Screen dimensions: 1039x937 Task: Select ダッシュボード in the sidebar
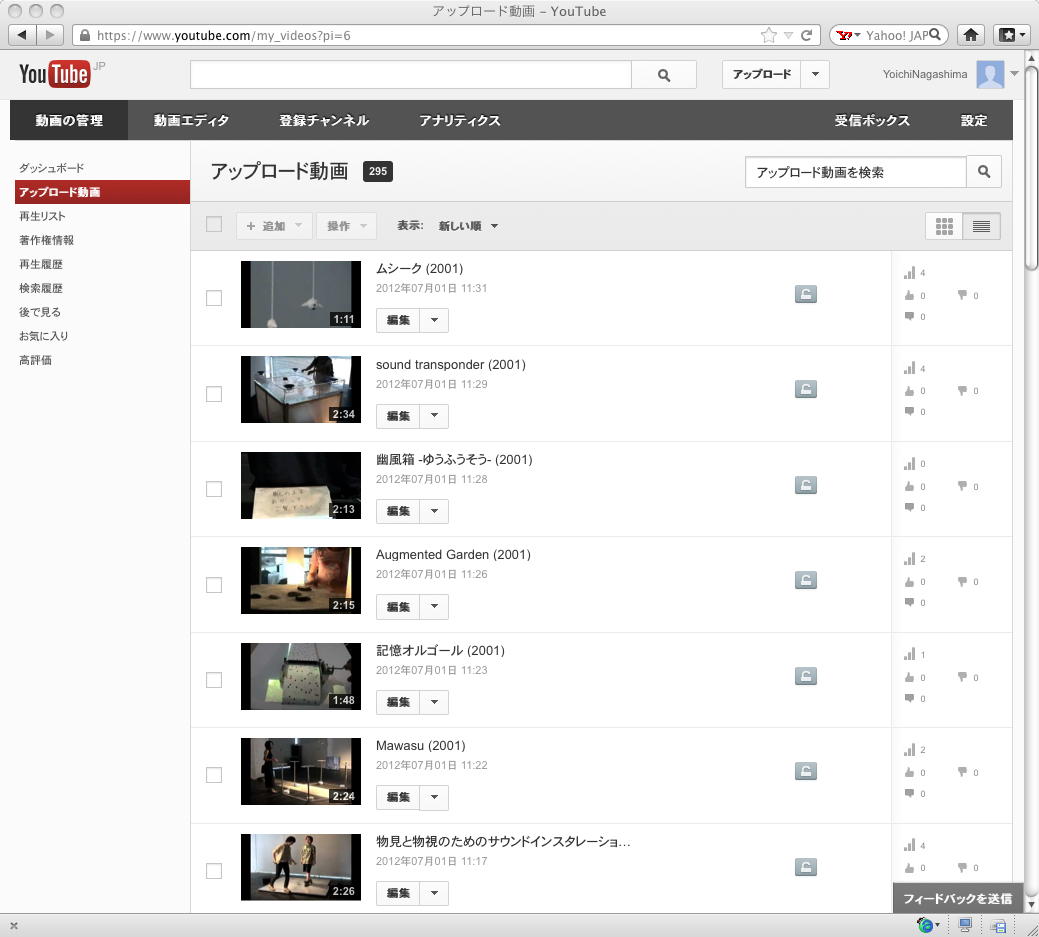[52, 168]
